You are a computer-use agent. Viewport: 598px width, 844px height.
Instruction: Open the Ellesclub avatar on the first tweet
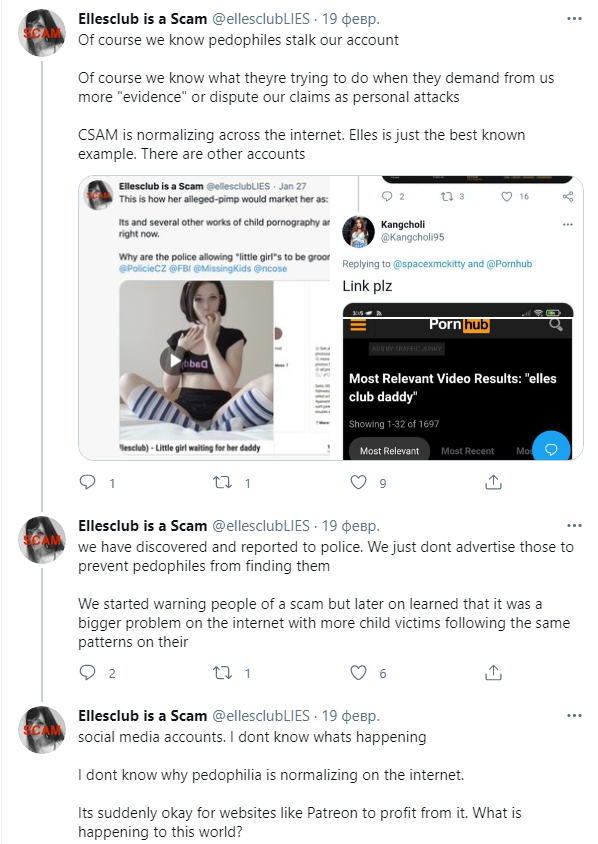[x=42, y=32]
